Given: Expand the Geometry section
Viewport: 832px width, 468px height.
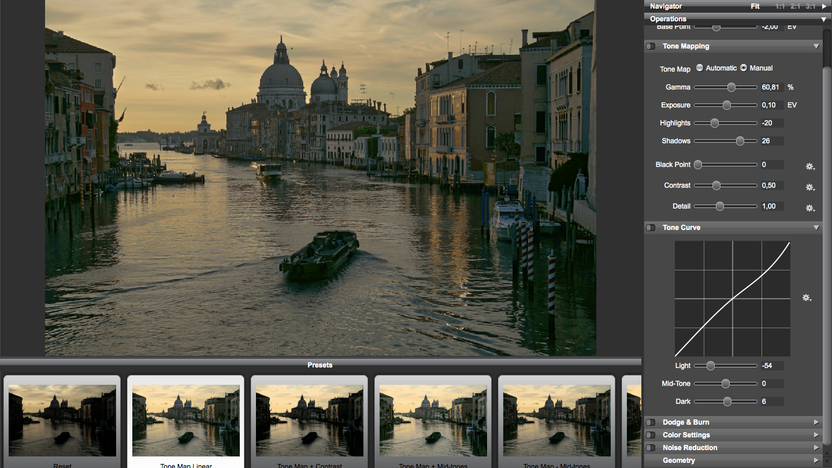Looking at the screenshot, I should click(816, 461).
